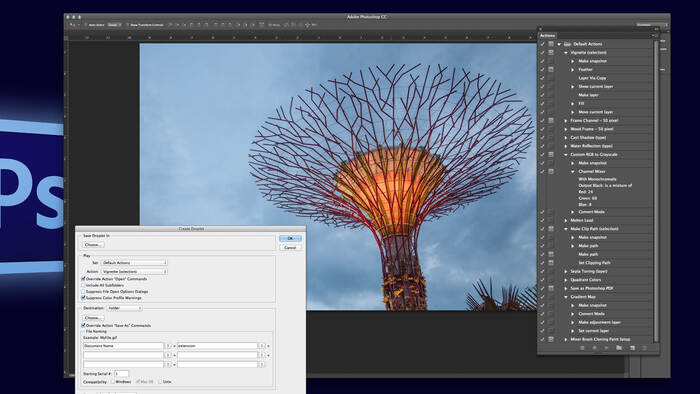Viewport: 700px width, 394px height.
Task: Collapse the Vignette (selection) action
Action: tap(566, 53)
